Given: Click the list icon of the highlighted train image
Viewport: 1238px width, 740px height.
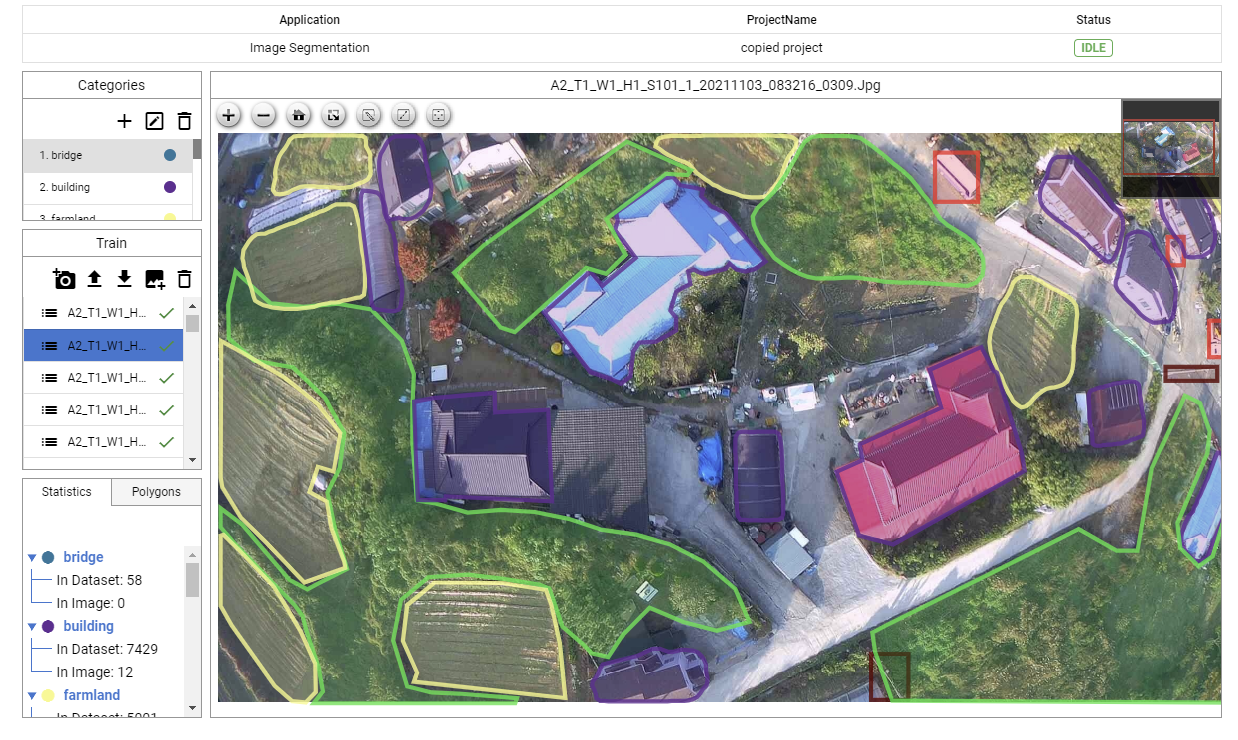Looking at the screenshot, I should 48,345.
